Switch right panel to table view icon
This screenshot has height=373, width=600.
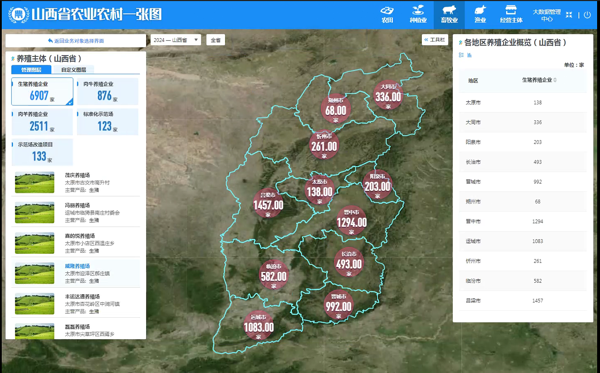(x=461, y=55)
